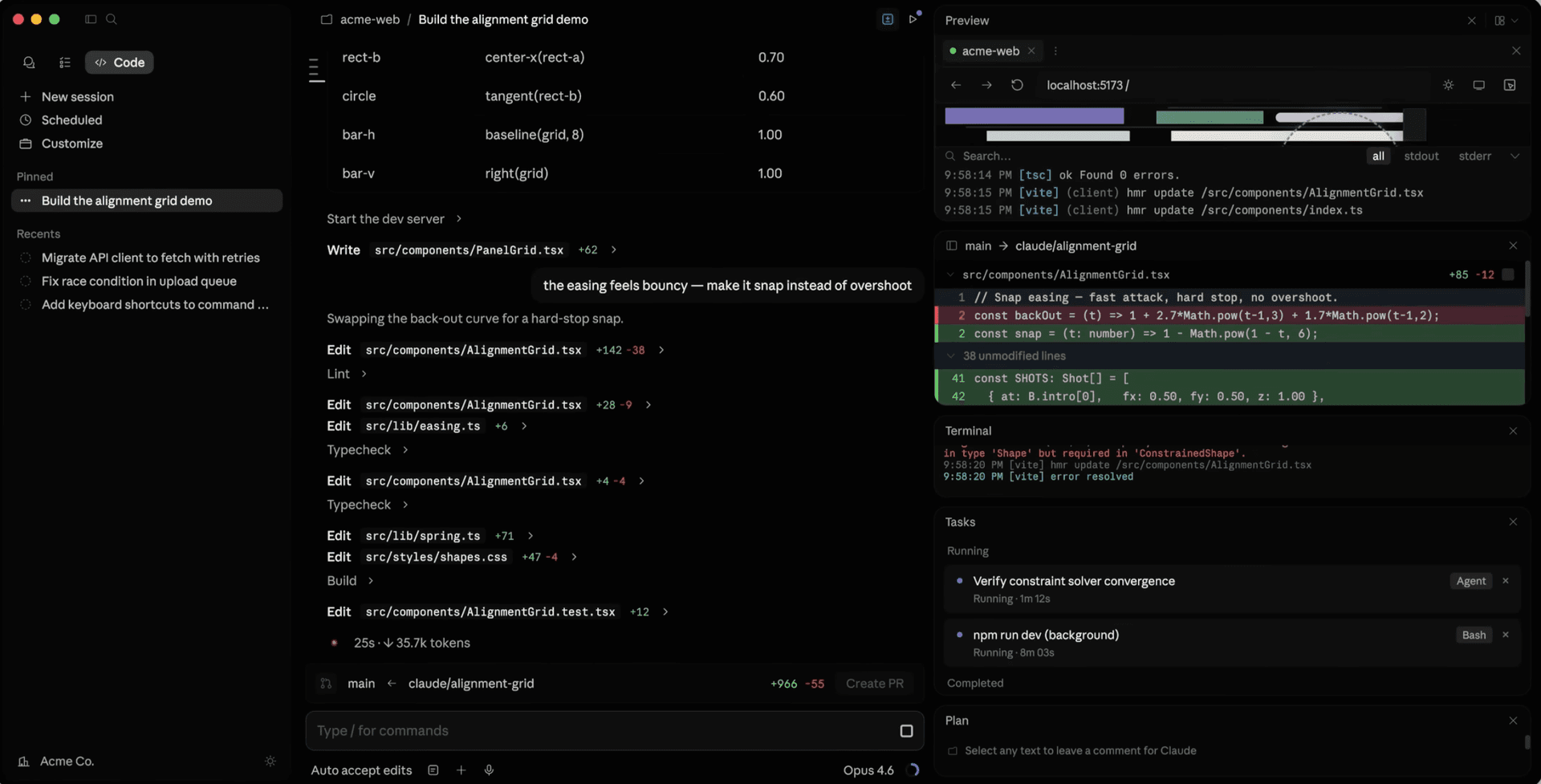Open the task list icon next to chat
The width and height of the screenshot is (1541, 784).
(65, 63)
